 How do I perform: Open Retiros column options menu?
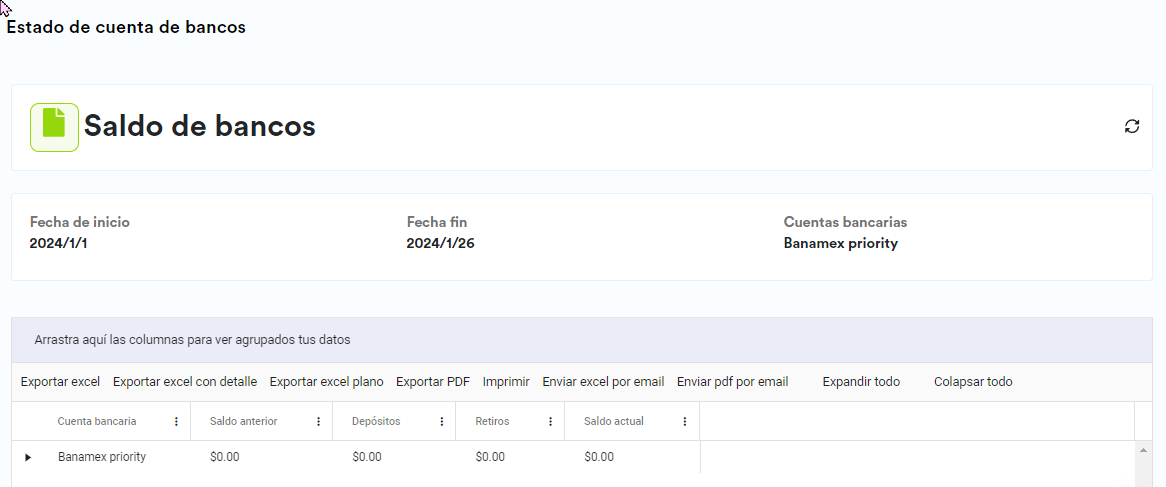[x=551, y=422]
